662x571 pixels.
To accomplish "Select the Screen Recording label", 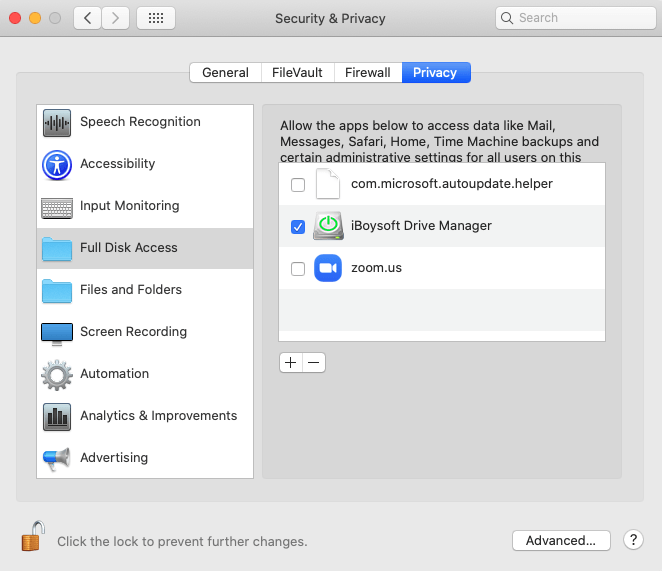I will [x=133, y=332].
